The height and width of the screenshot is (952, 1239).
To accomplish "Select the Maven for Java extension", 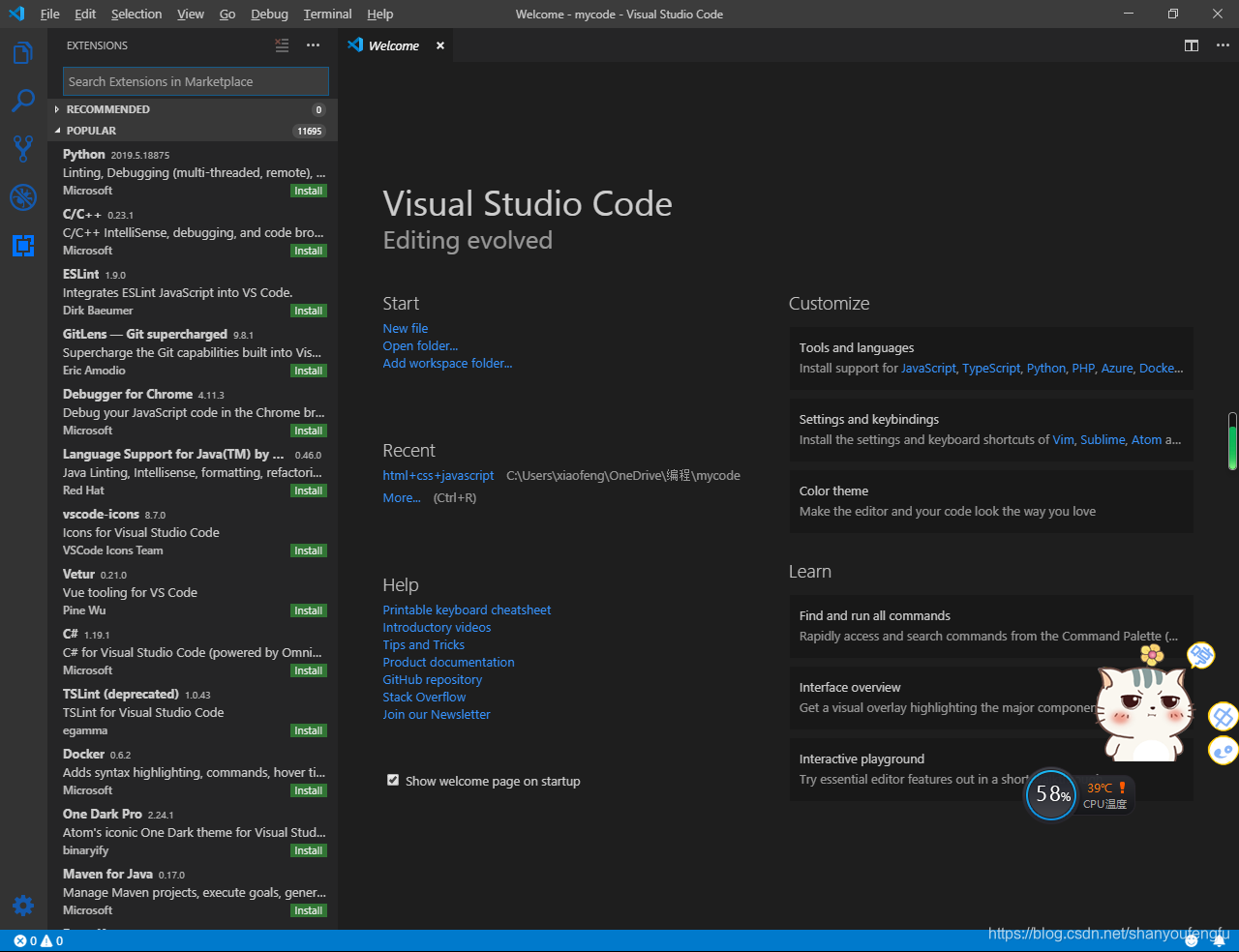I will point(193,891).
